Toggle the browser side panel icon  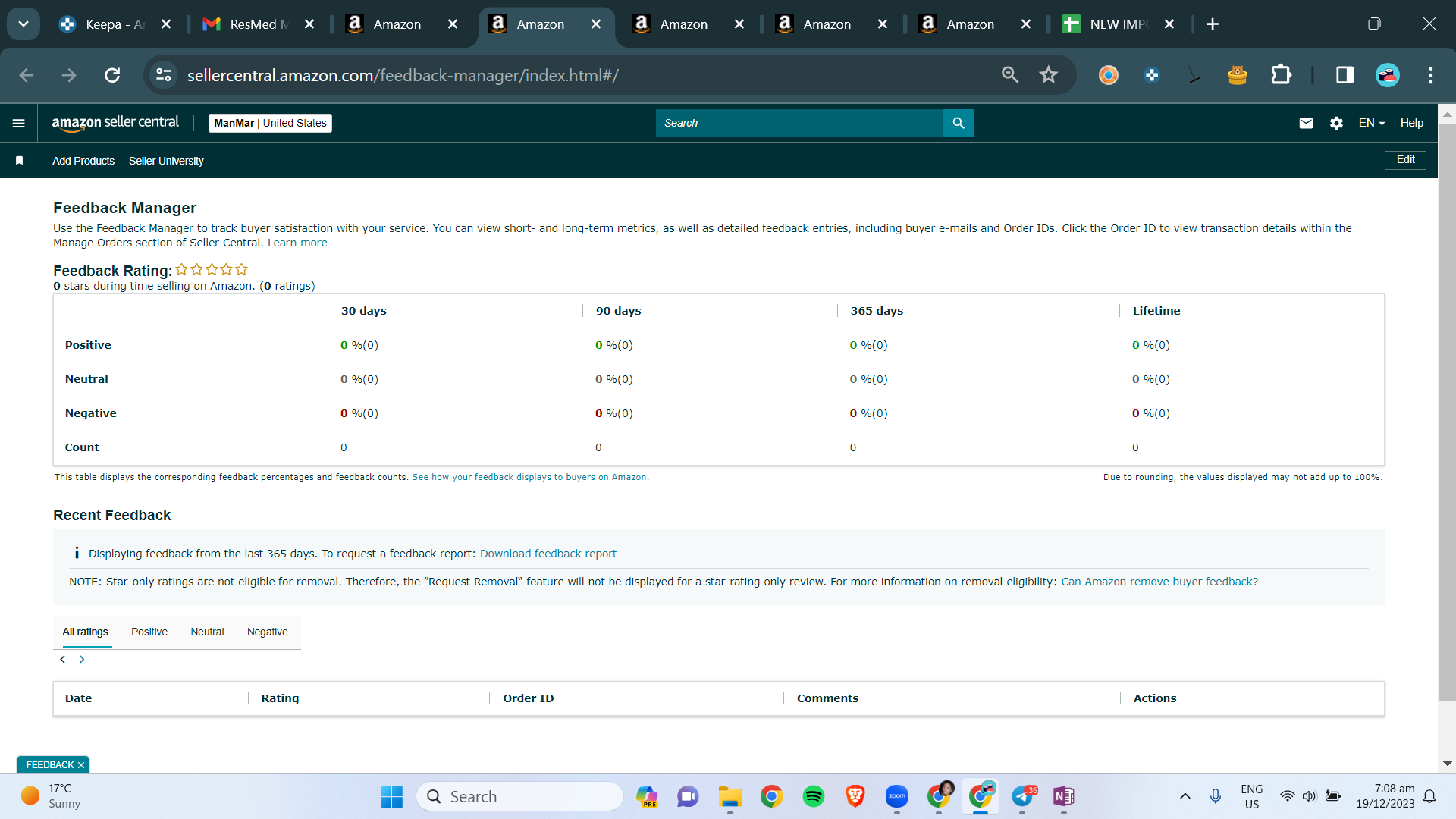pyautogui.click(x=1345, y=75)
